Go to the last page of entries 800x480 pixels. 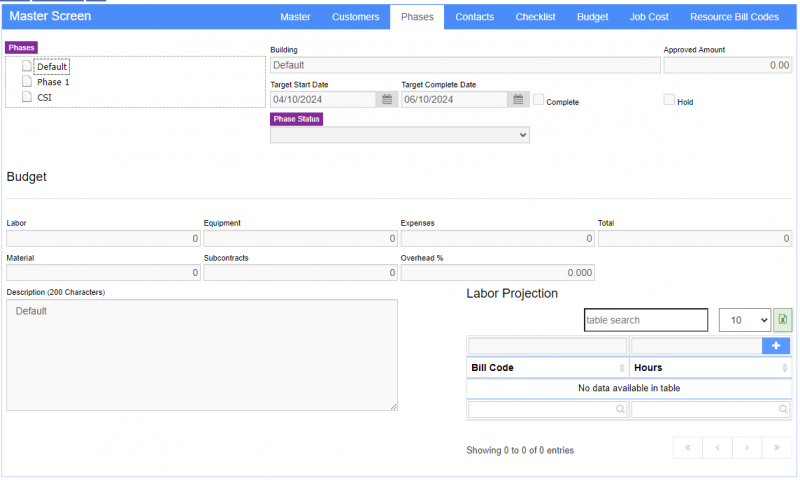click(776, 449)
